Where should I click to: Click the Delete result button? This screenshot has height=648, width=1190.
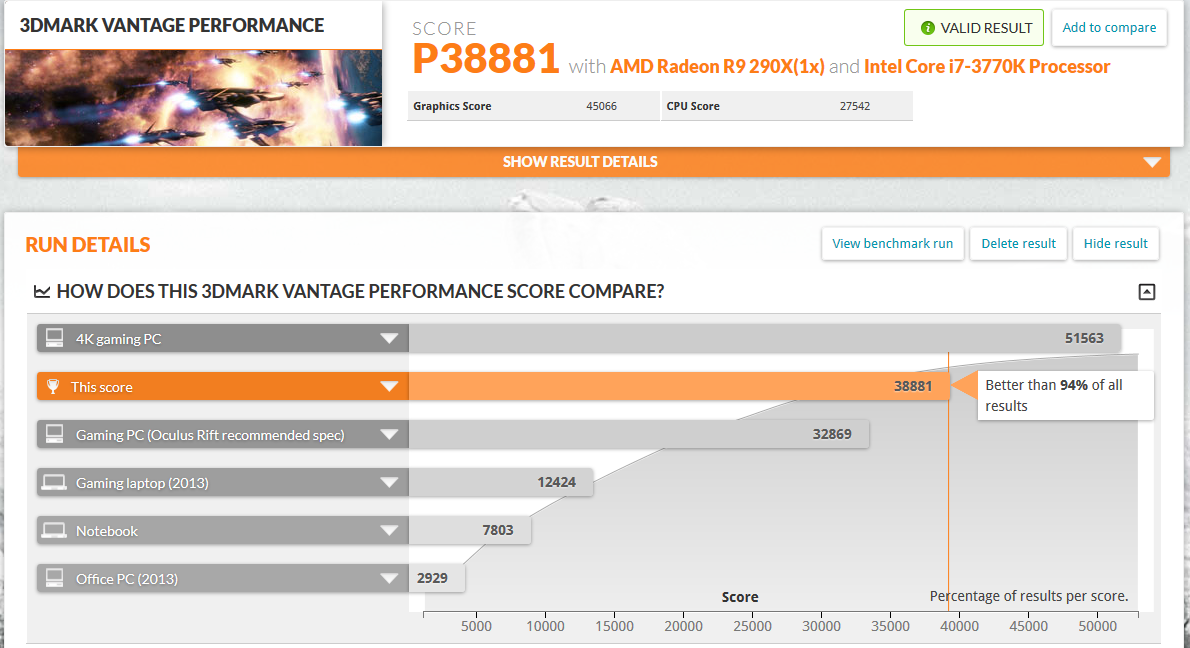tap(1018, 244)
